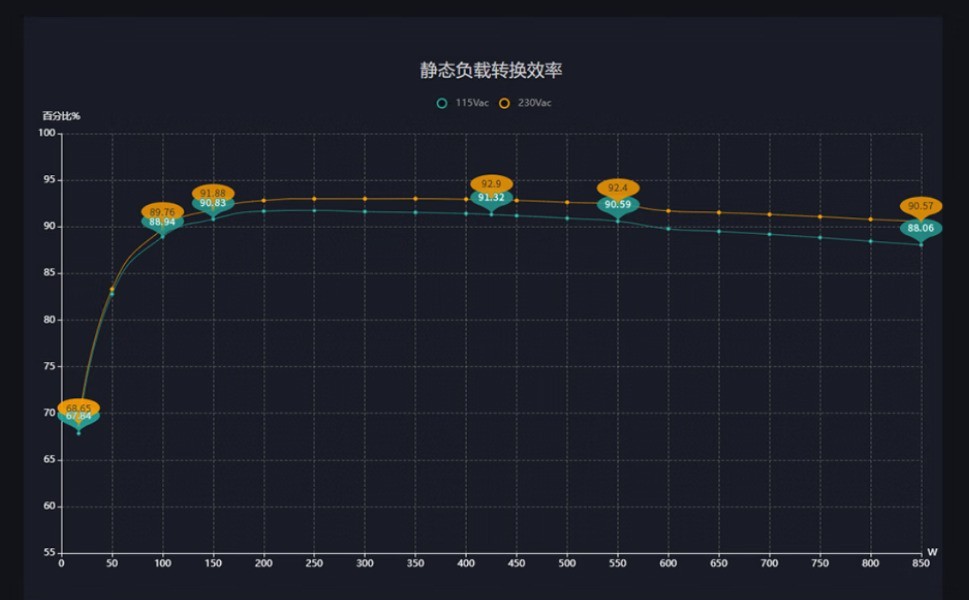The width and height of the screenshot is (969, 600).
Task: Select the 90.57 orange bubble at 850W
Action: coord(921,205)
